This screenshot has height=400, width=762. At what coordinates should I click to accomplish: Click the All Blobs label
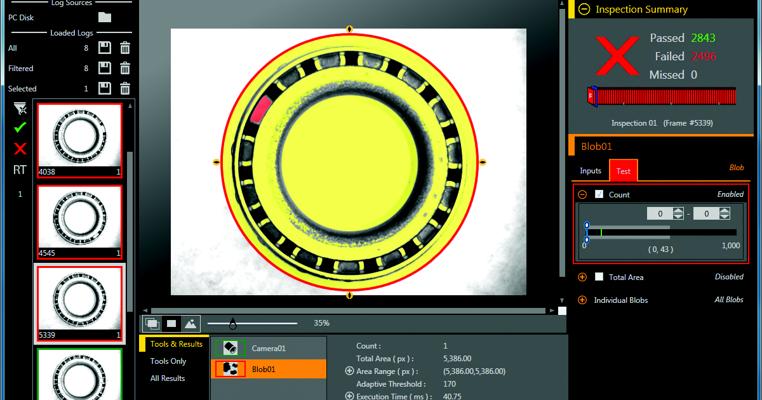[728, 300]
